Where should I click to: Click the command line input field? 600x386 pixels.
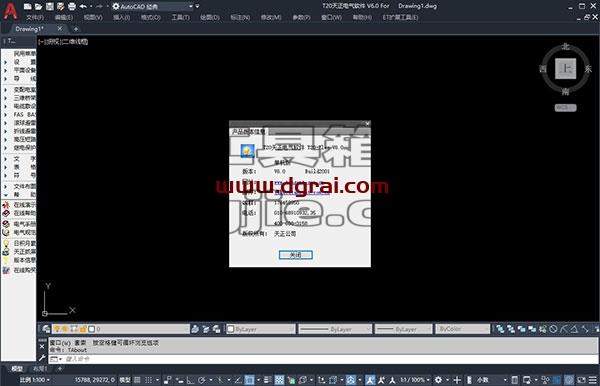[329, 359]
